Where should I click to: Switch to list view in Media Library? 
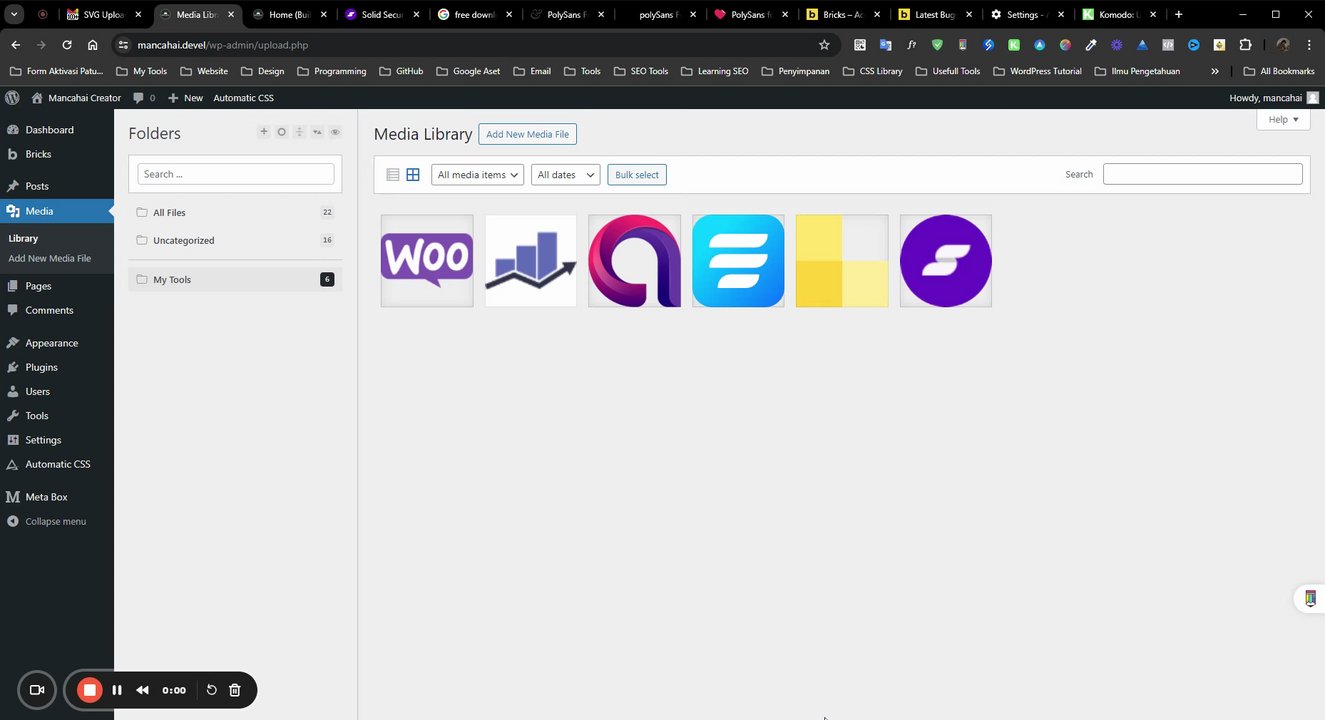393,175
